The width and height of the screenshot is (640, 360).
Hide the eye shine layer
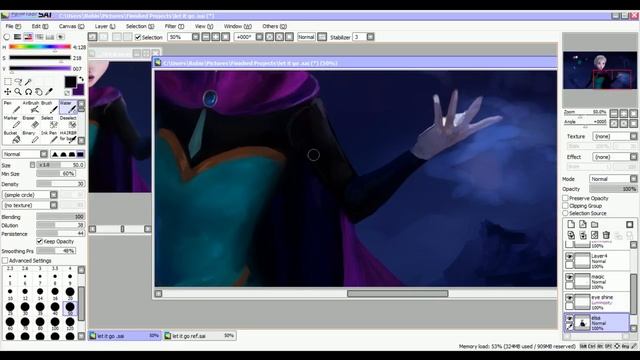click(x=569, y=298)
